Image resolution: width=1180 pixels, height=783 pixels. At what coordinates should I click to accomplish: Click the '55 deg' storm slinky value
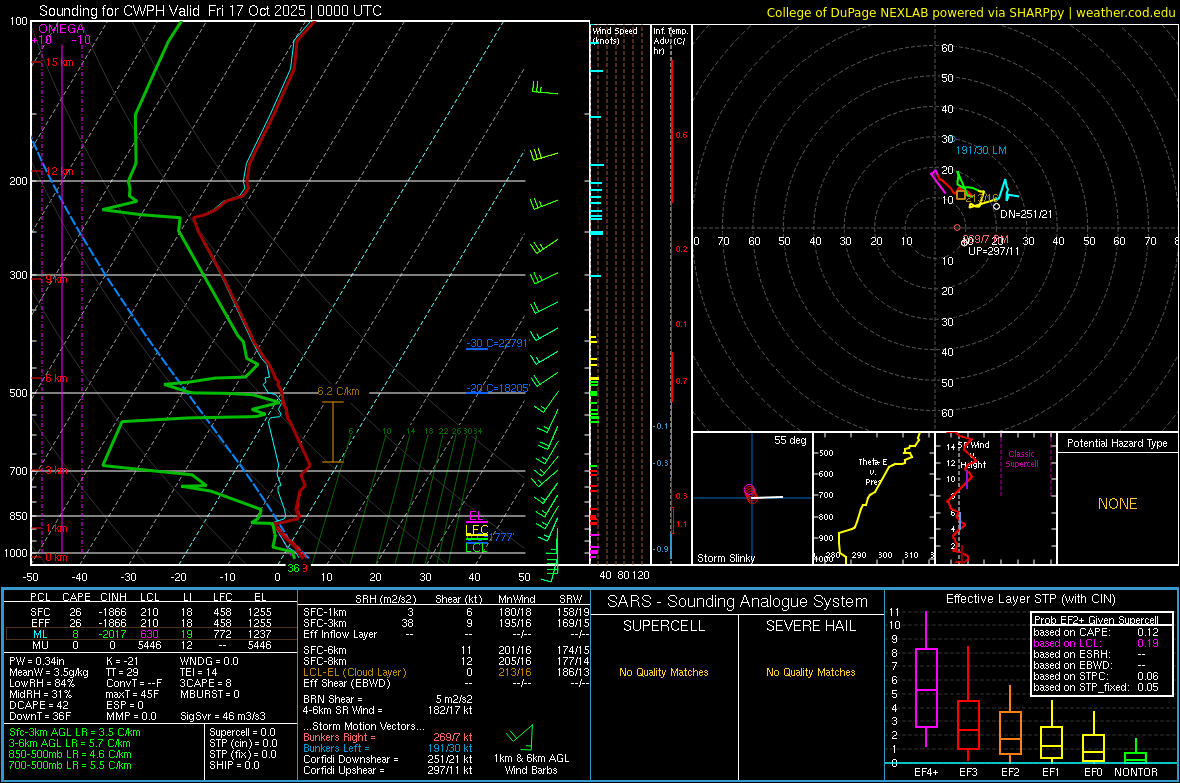[790, 440]
